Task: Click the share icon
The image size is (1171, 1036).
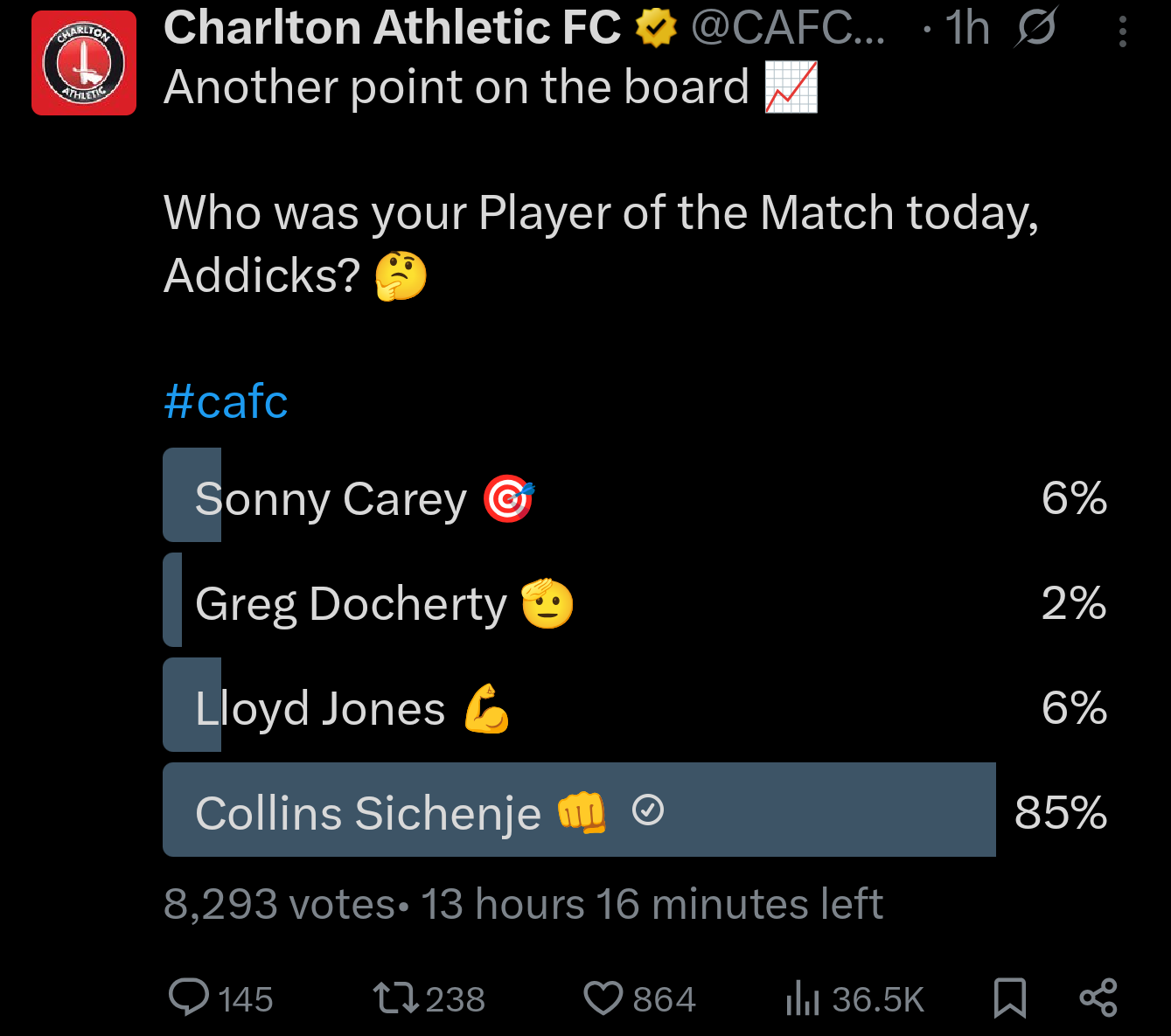Action: (1098, 998)
